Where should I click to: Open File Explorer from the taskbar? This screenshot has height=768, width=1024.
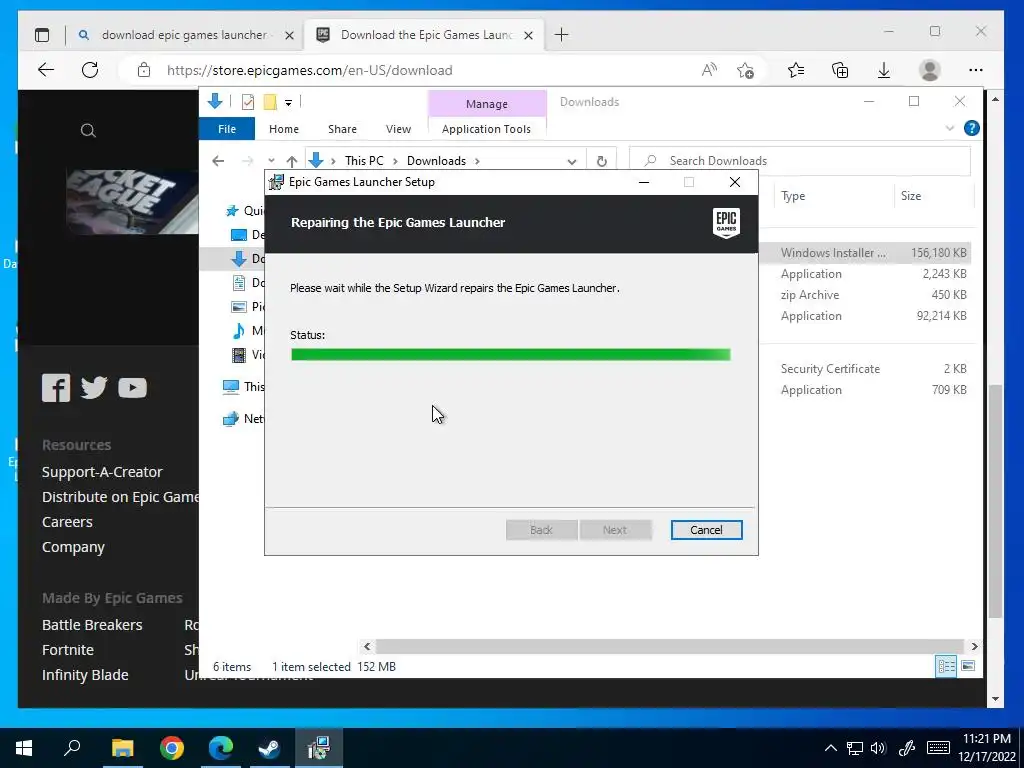pos(122,748)
